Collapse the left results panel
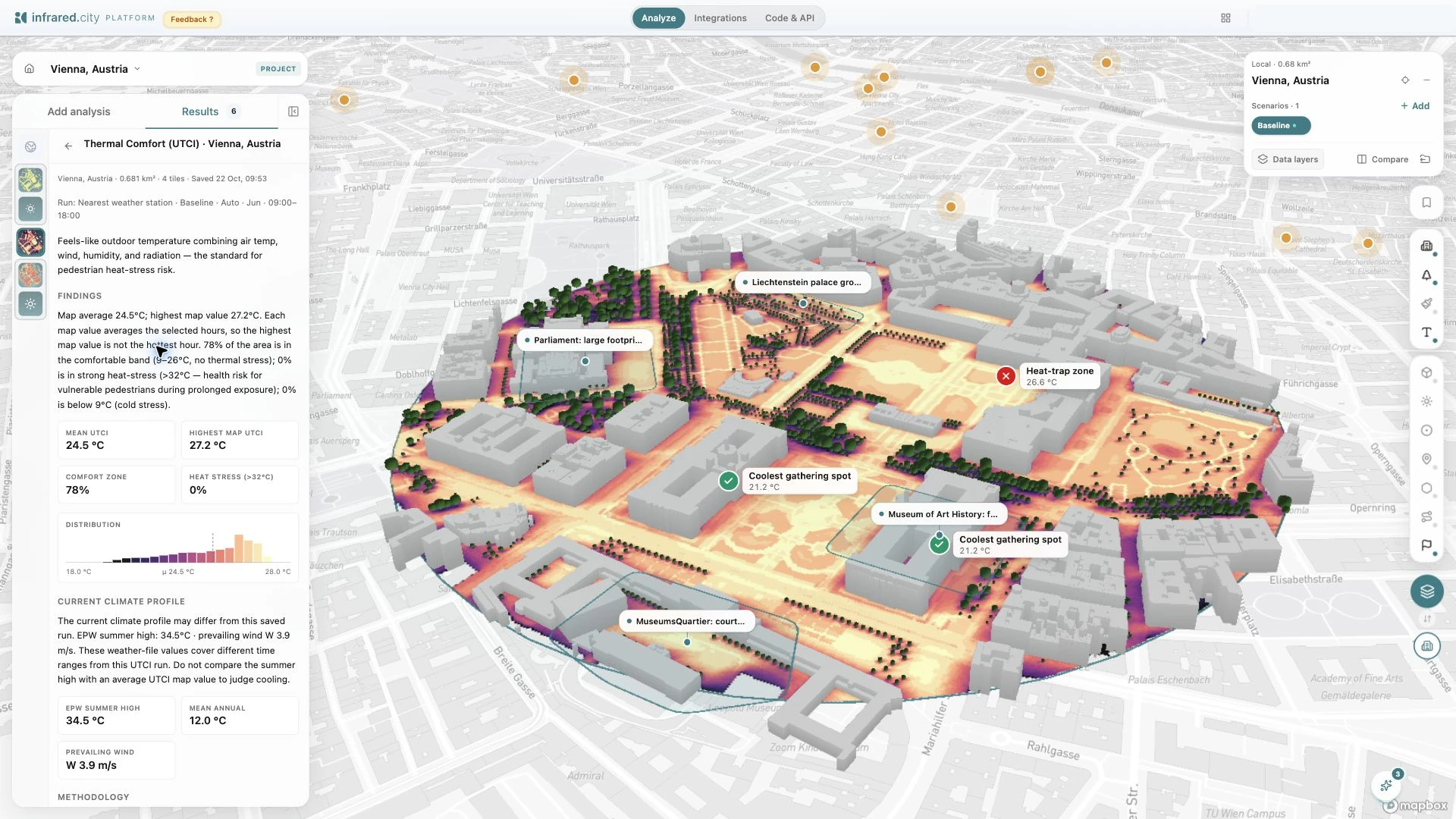Viewport: 1456px width, 819px height. (x=293, y=111)
